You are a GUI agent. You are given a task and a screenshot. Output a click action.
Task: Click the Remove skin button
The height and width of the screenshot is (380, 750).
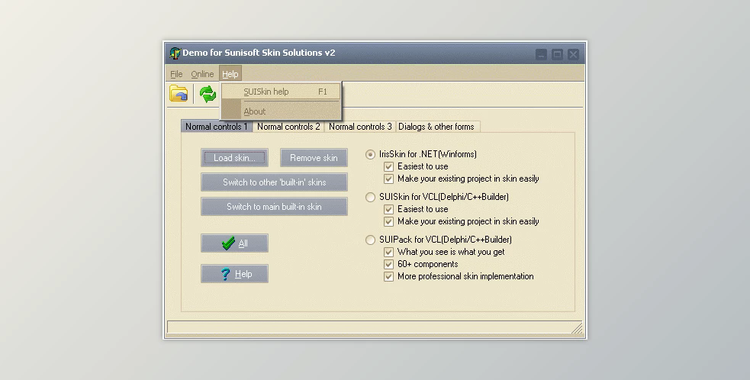(x=314, y=158)
